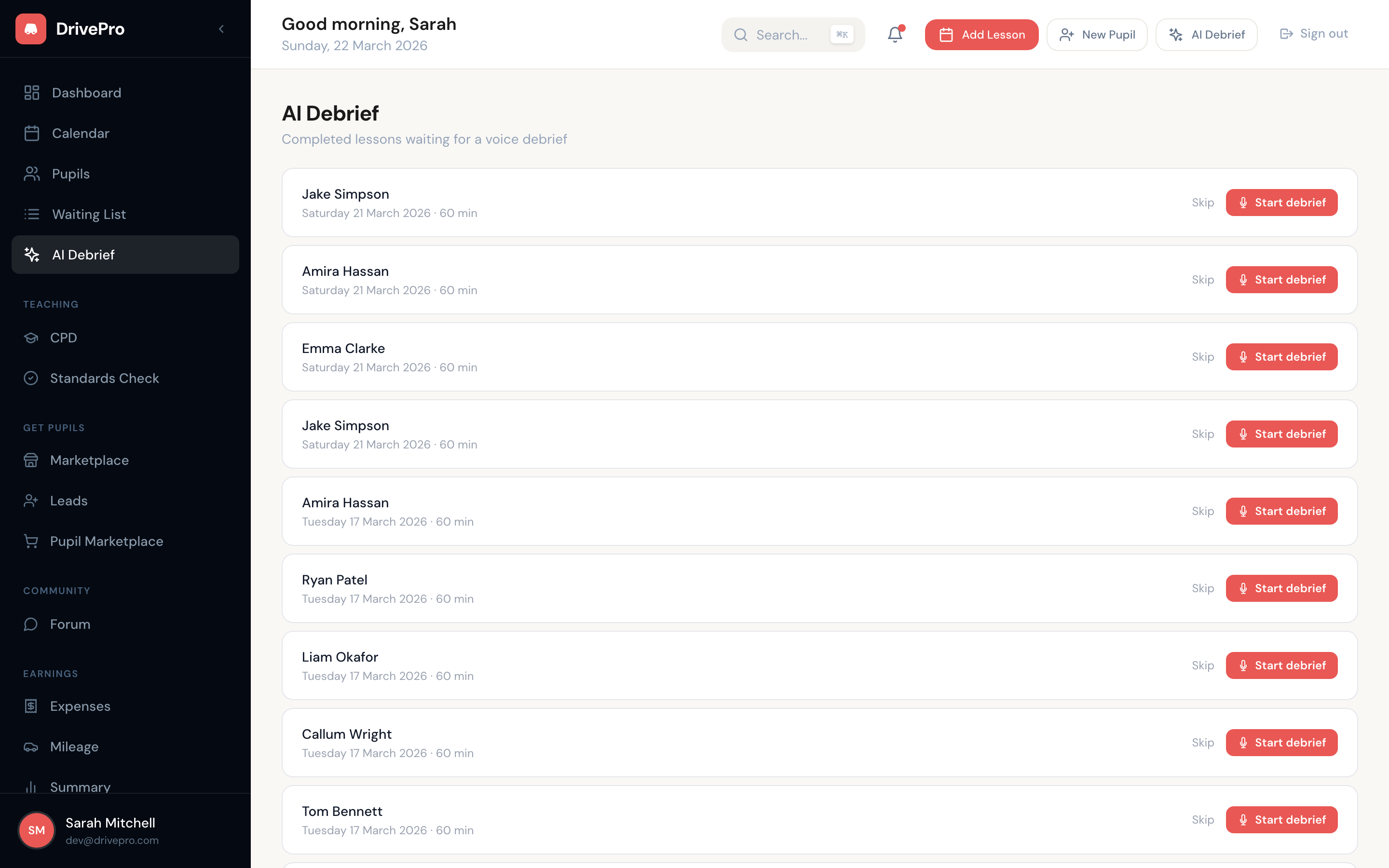Select Waiting List in the sidebar
This screenshot has height=868, width=1389.
(x=88, y=214)
